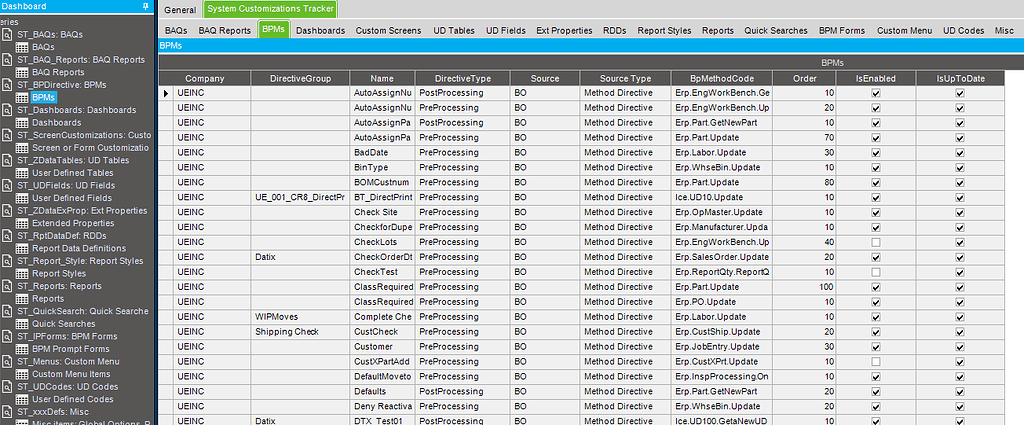Click the query icon beside ST_UDFields: UD Fields
The width and height of the screenshot is (1024, 425).
(x=7, y=185)
